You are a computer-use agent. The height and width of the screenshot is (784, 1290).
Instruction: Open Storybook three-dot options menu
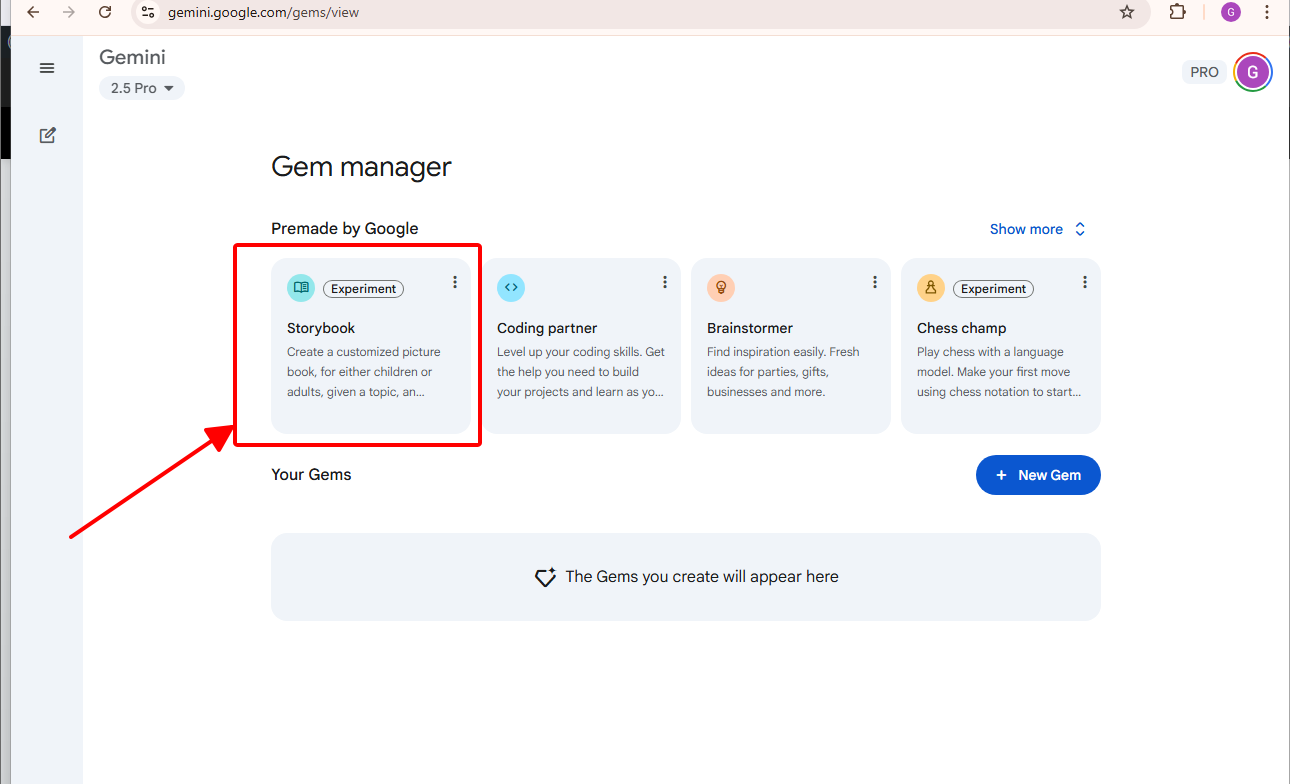coord(455,283)
